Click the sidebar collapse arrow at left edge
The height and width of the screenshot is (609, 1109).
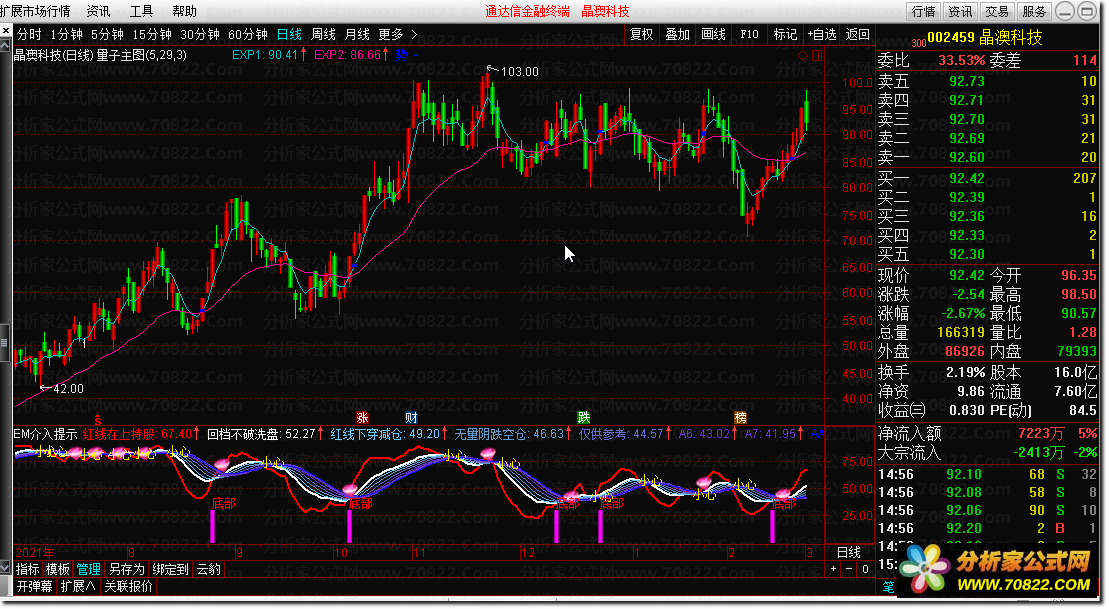pos(6,46)
